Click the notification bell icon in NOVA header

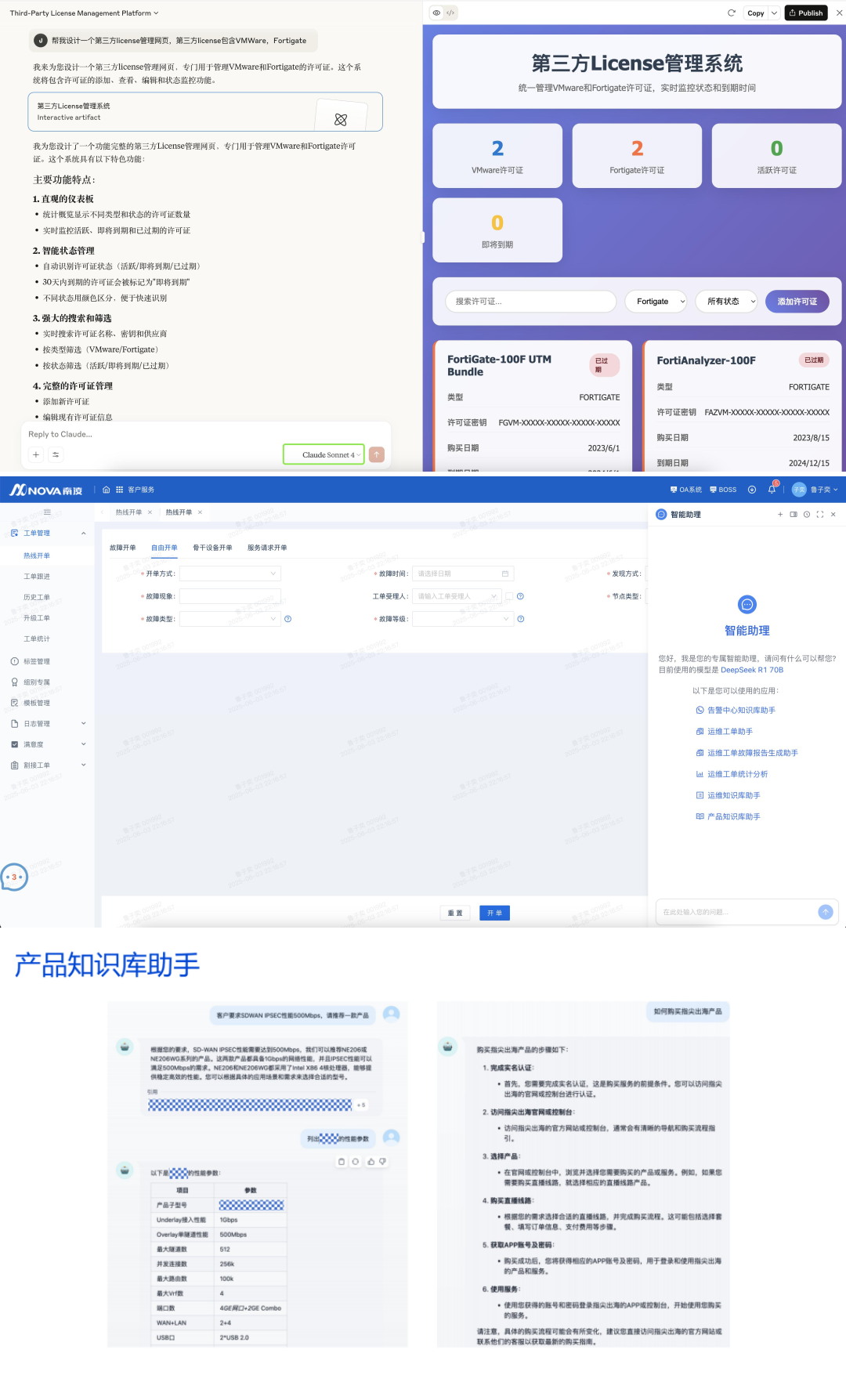772,490
